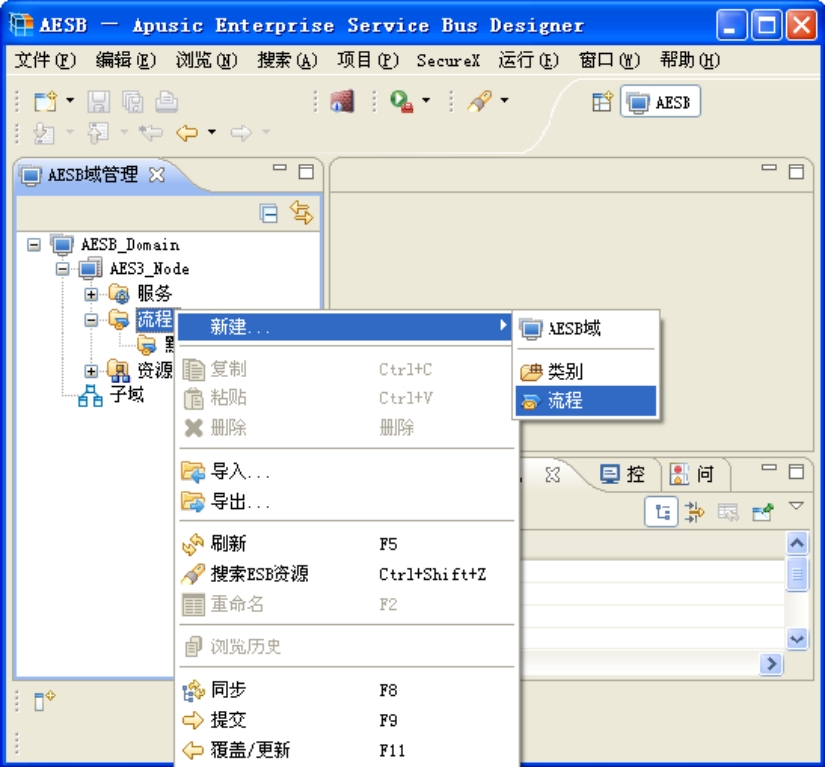This screenshot has height=767, width=825.
Task: Expand the 资源 tree node
Action: point(90,371)
